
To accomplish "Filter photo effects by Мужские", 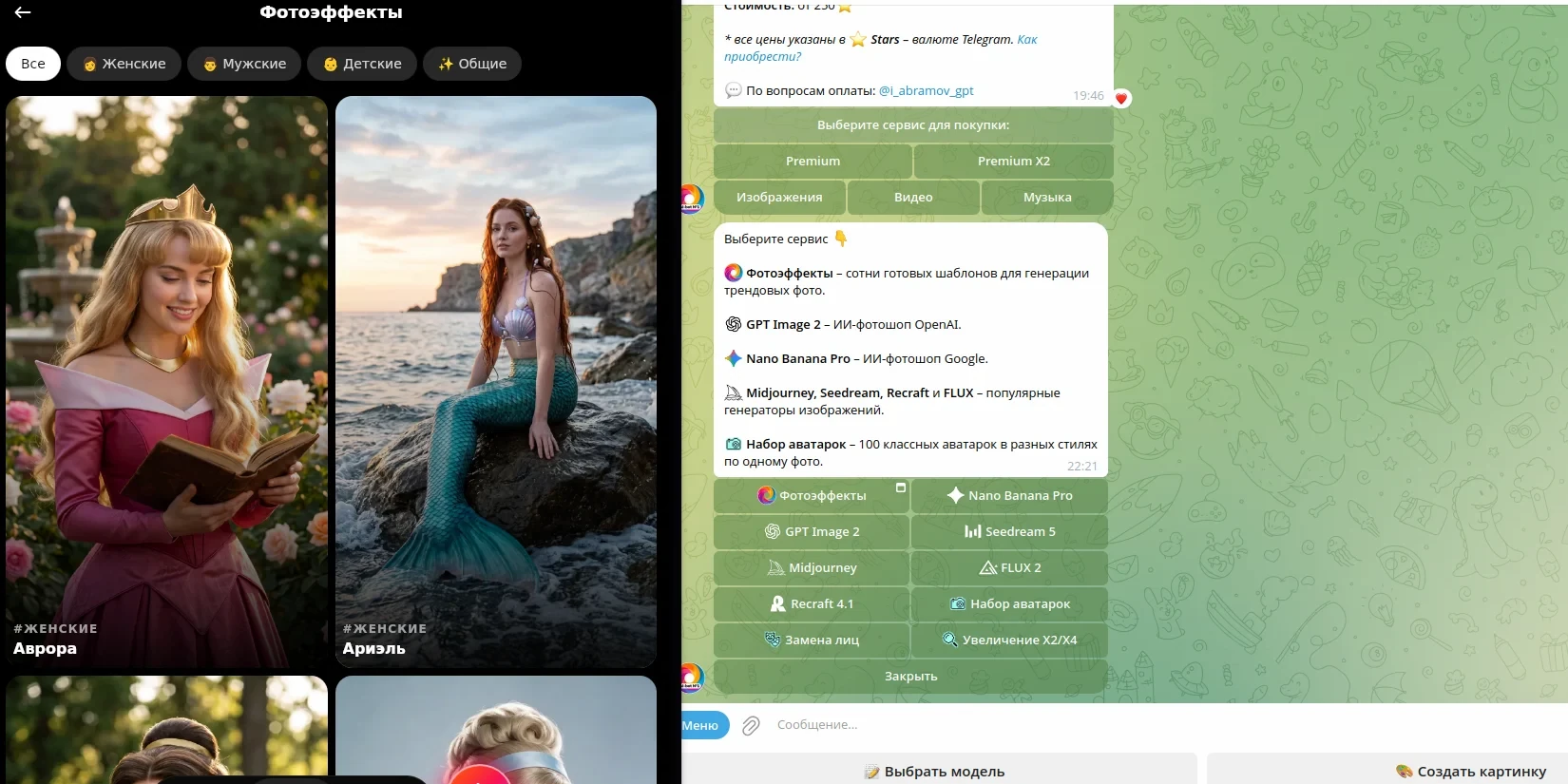I will pyautogui.click(x=244, y=64).
